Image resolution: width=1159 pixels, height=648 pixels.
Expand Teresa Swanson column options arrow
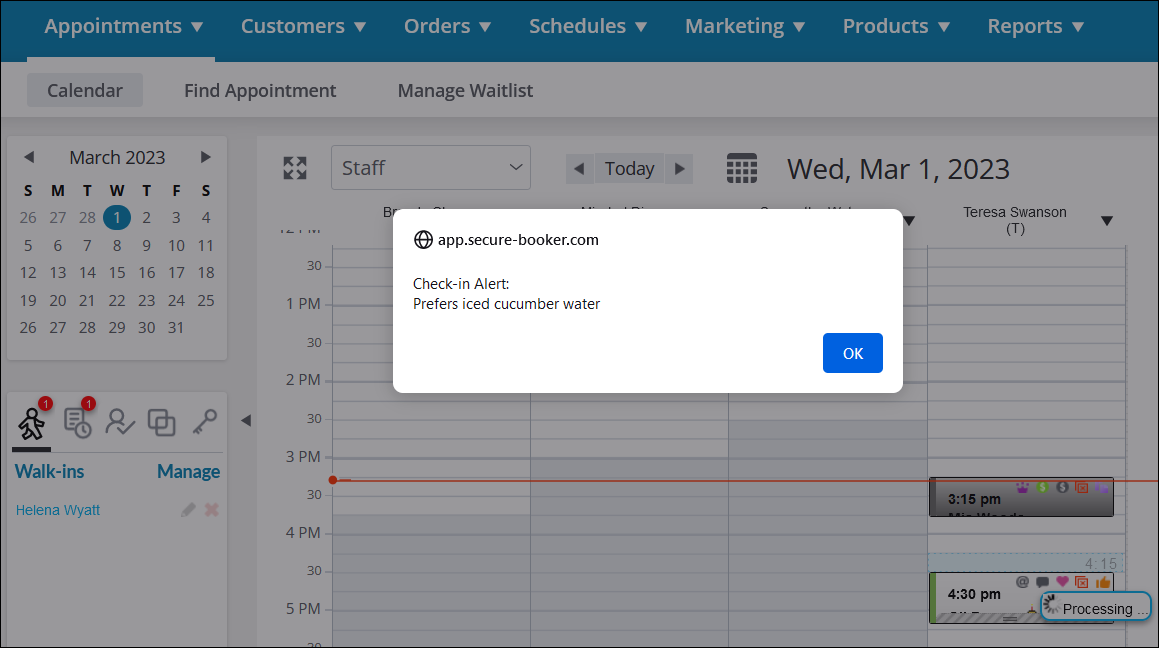point(1107,221)
